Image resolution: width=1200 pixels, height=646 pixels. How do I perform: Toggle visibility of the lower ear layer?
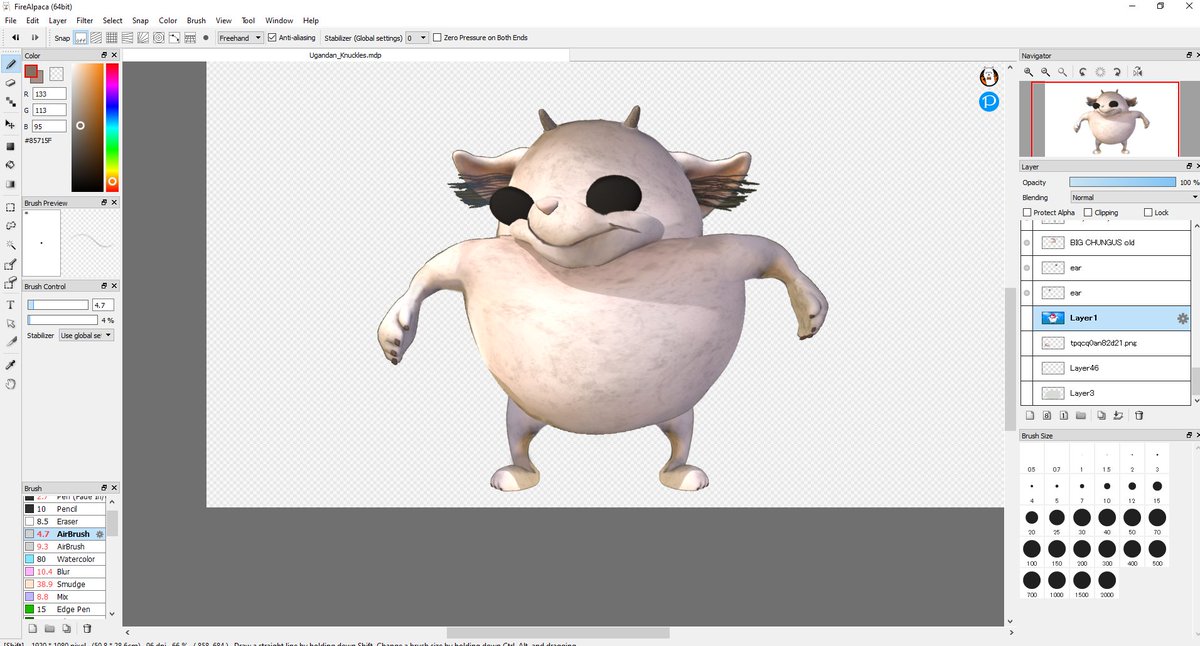(x=1027, y=293)
